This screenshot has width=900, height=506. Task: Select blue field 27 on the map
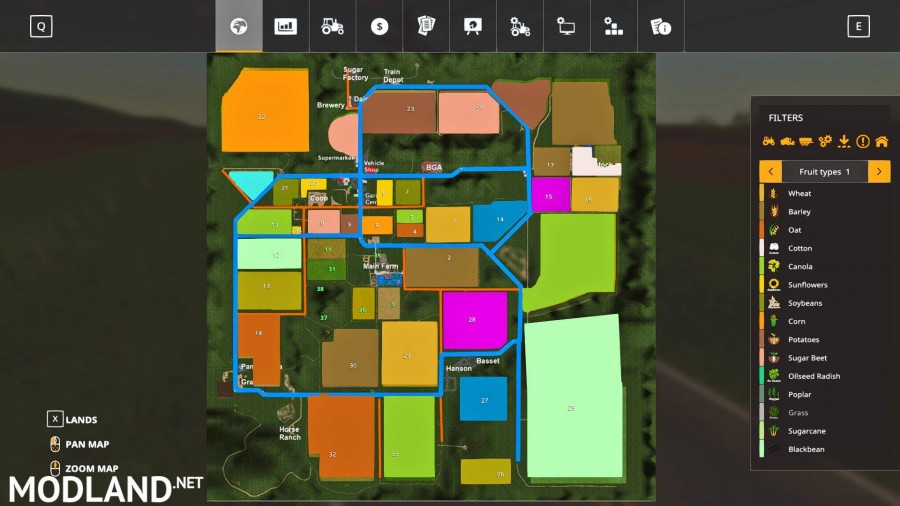pyautogui.click(x=483, y=399)
